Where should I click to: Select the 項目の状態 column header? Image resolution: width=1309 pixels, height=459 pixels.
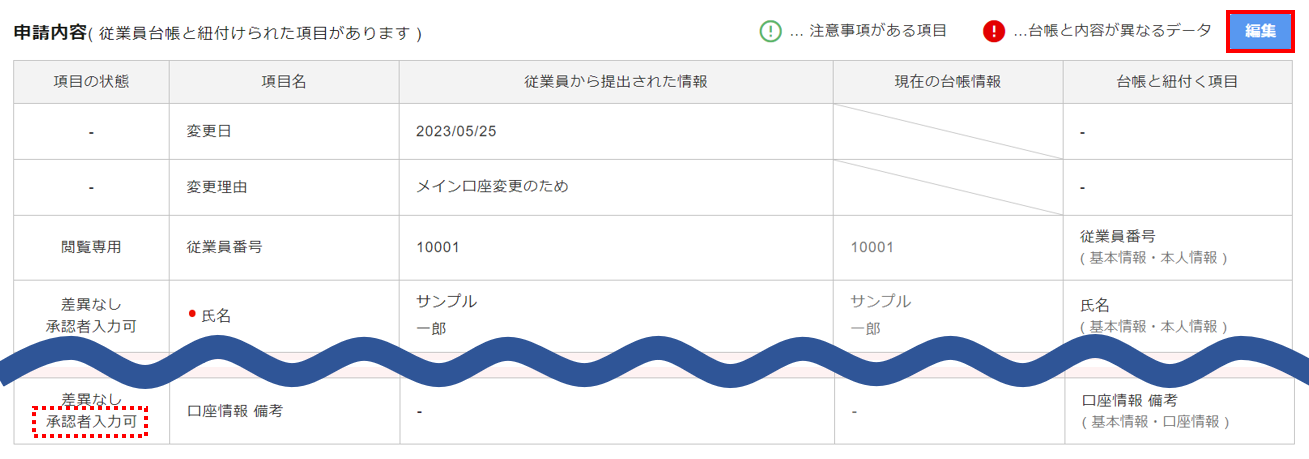pos(91,82)
